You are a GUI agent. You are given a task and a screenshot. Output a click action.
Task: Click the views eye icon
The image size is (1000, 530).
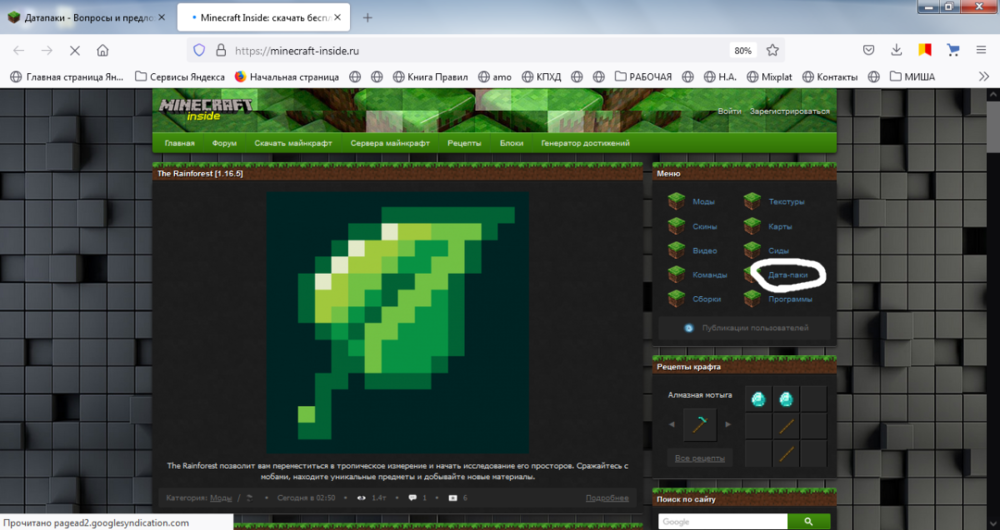pyautogui.click(x=361, y=497)
